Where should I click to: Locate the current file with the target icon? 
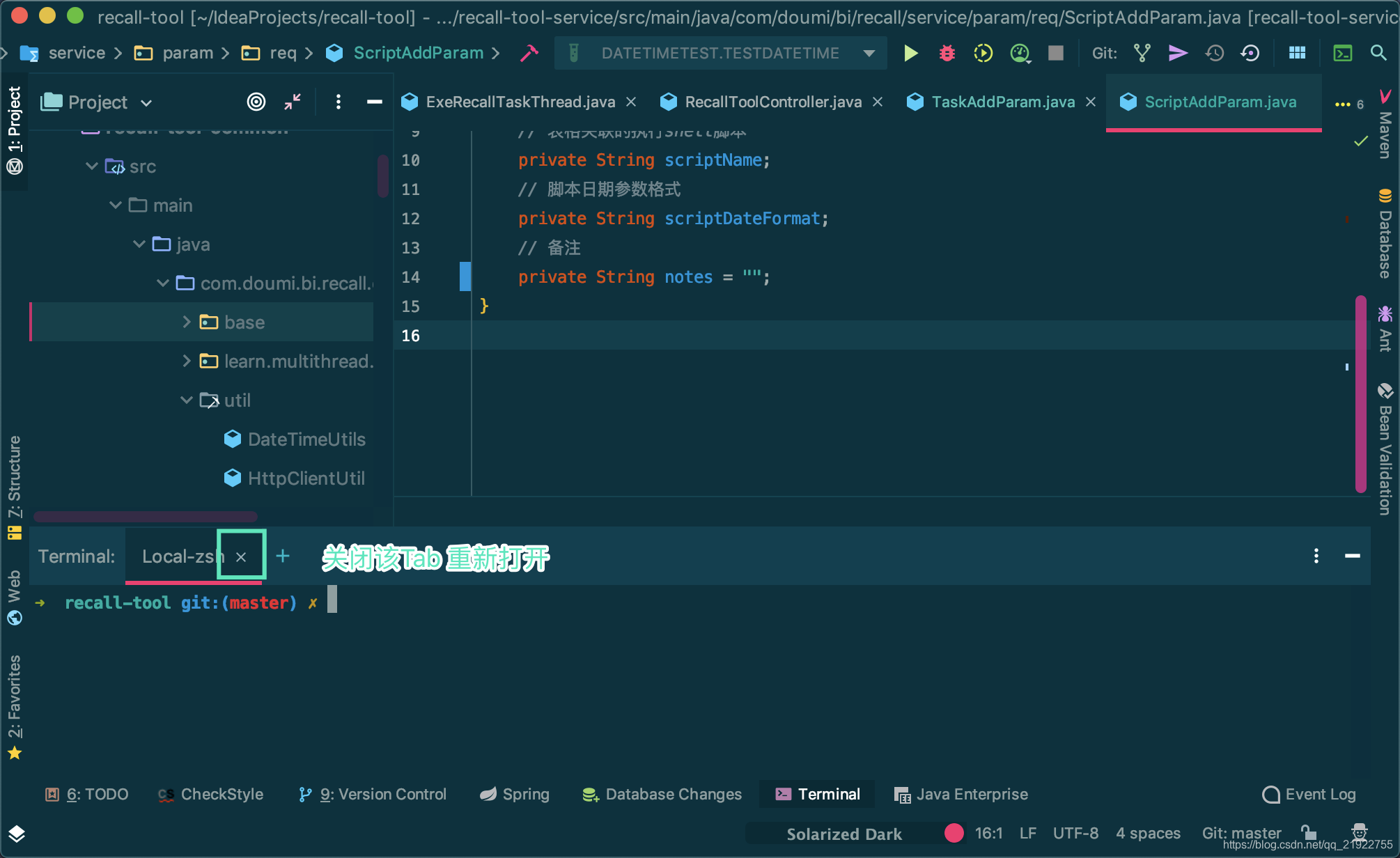click(x=256, y=102)
